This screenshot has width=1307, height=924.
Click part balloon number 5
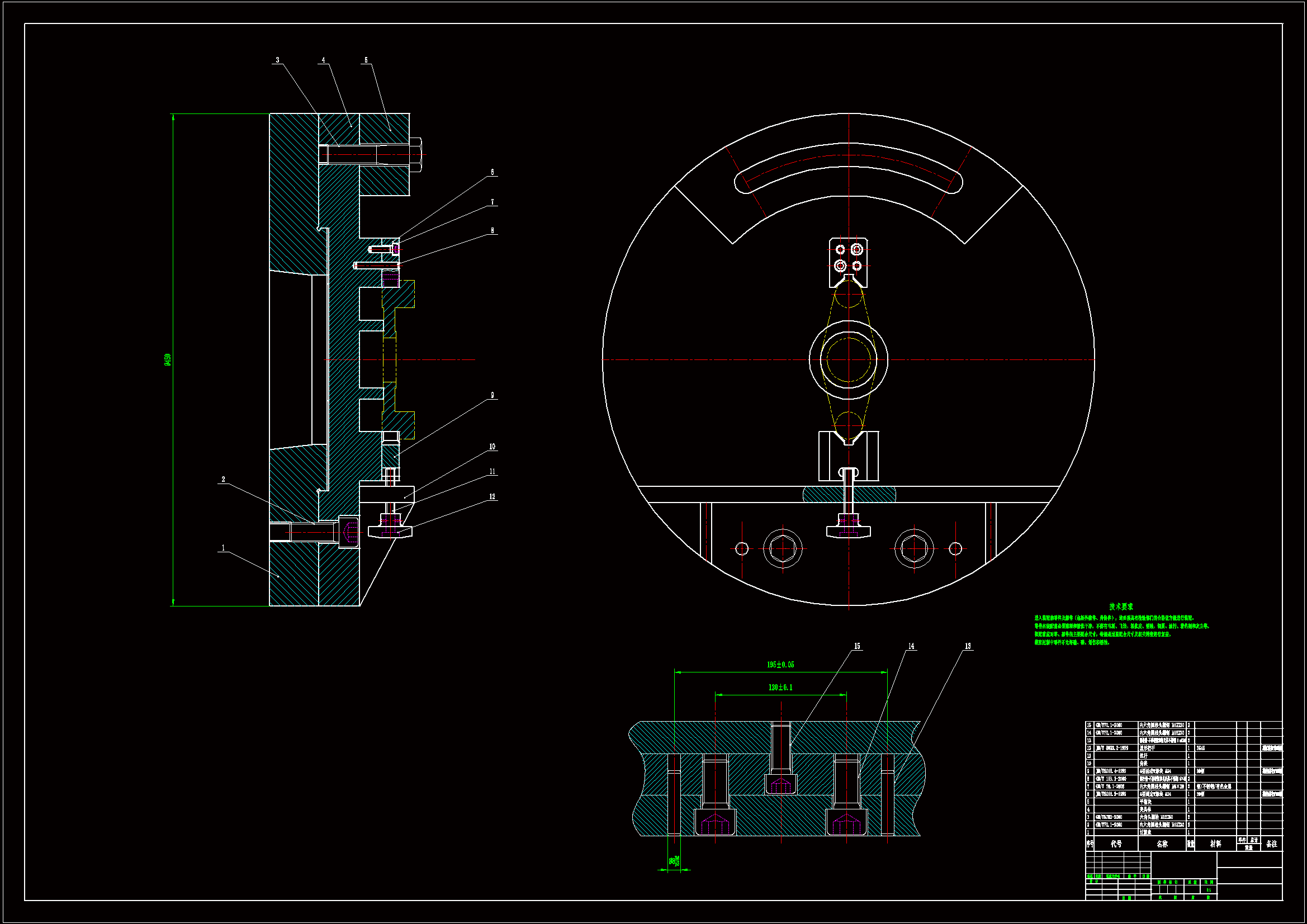click(x=366, y=60)
